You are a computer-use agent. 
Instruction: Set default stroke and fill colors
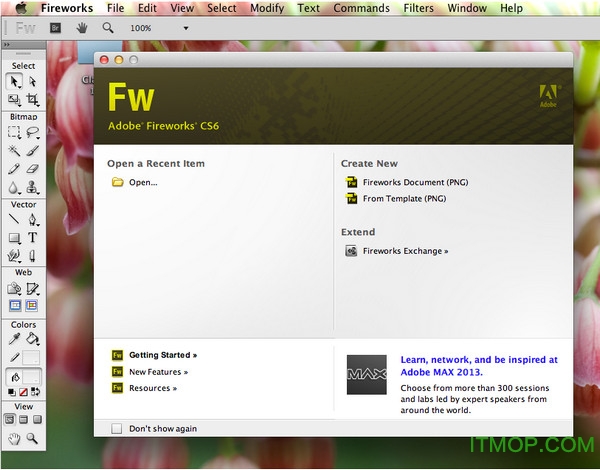(x=12, y=392)
